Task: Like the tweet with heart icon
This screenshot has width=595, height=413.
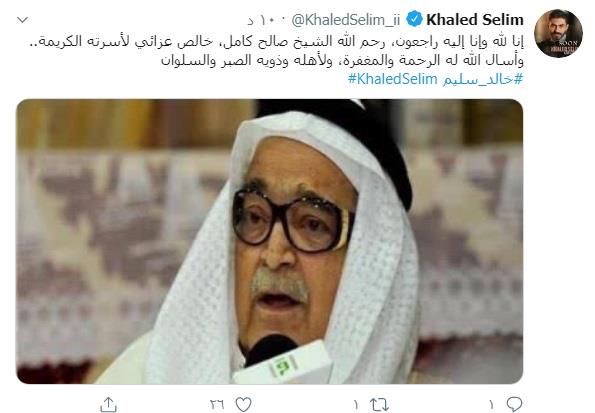Action: point(243,404)
